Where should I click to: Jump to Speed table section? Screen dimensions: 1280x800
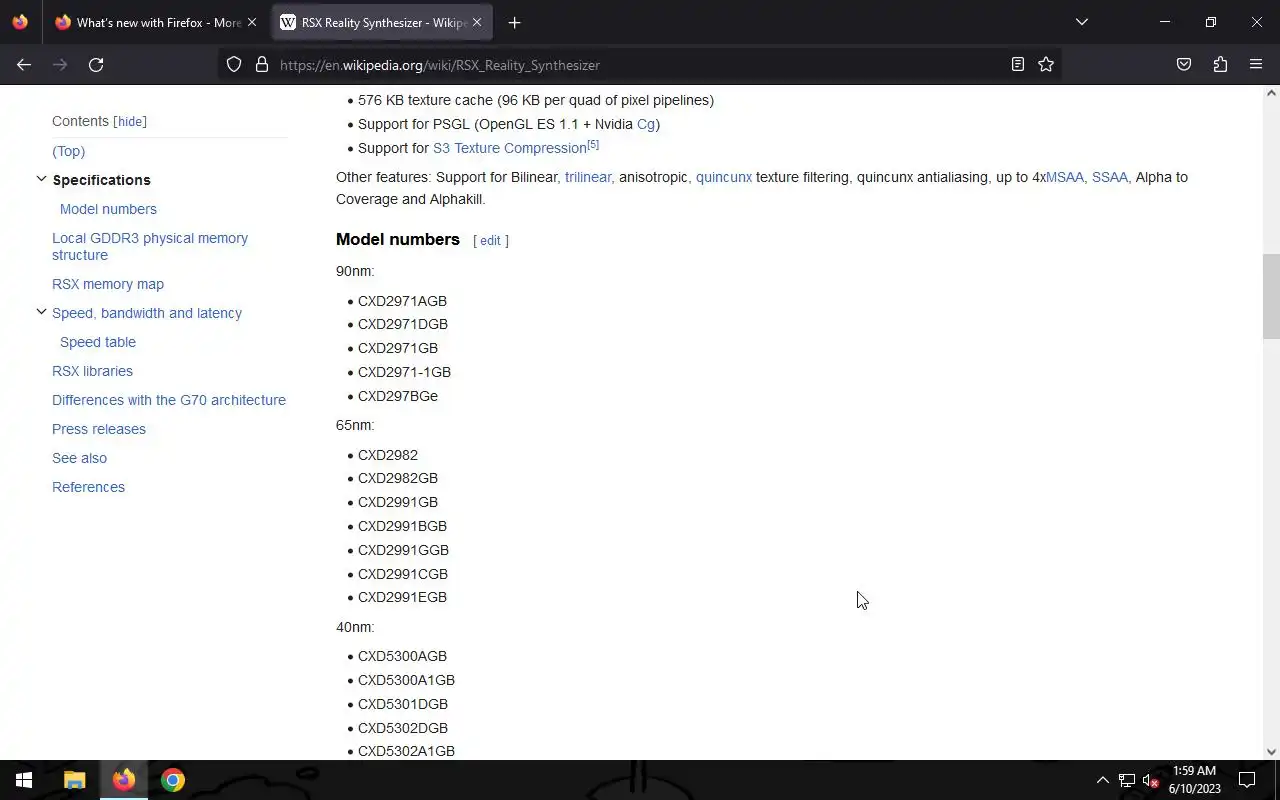tap(98, 342)
